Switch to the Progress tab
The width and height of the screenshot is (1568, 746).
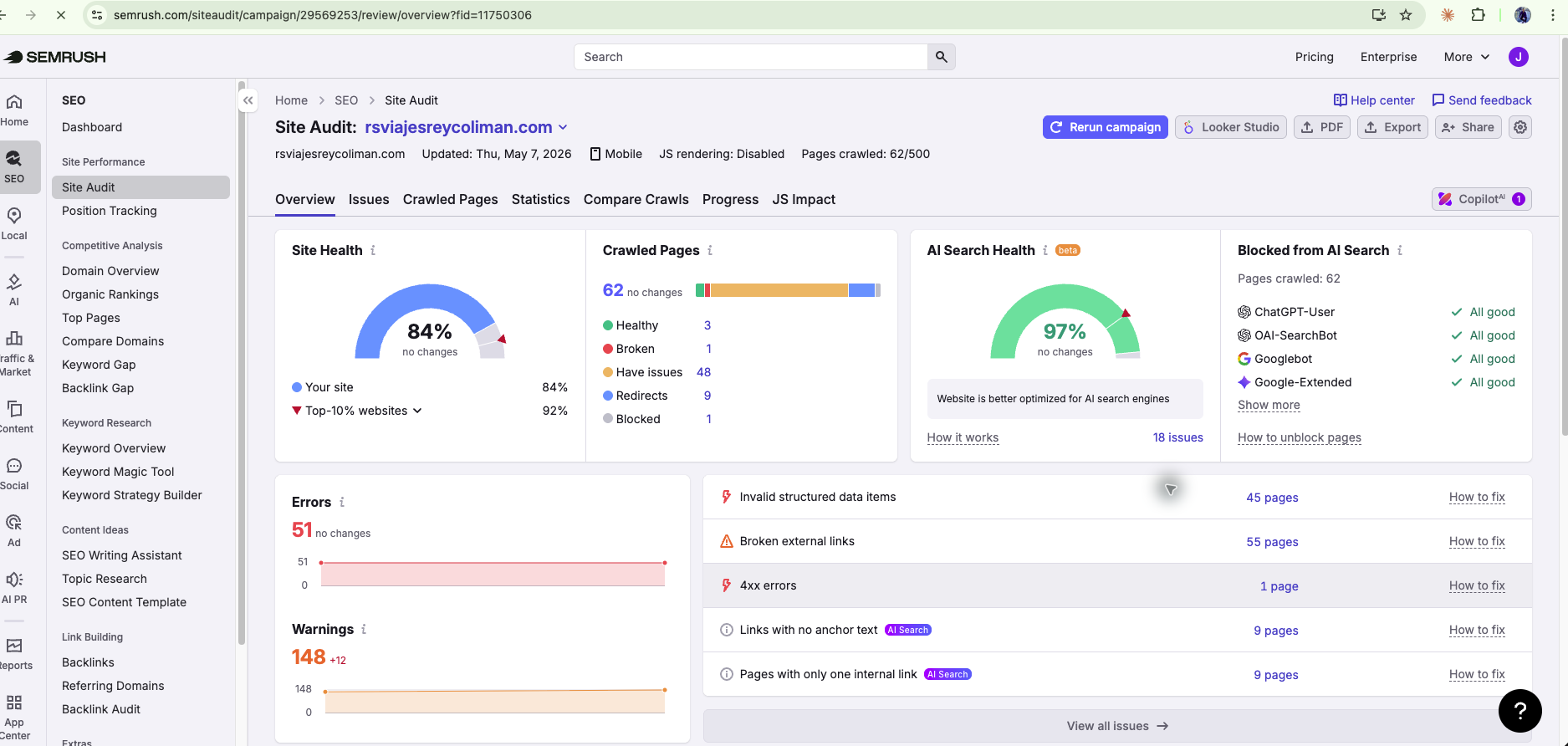click(x=730, y=199)
